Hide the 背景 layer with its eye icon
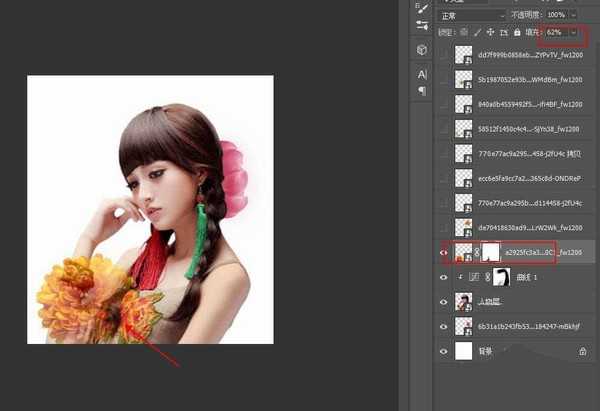Image resolution: width=600 pixels, height=411 pixels. click(x=445, y=352)
